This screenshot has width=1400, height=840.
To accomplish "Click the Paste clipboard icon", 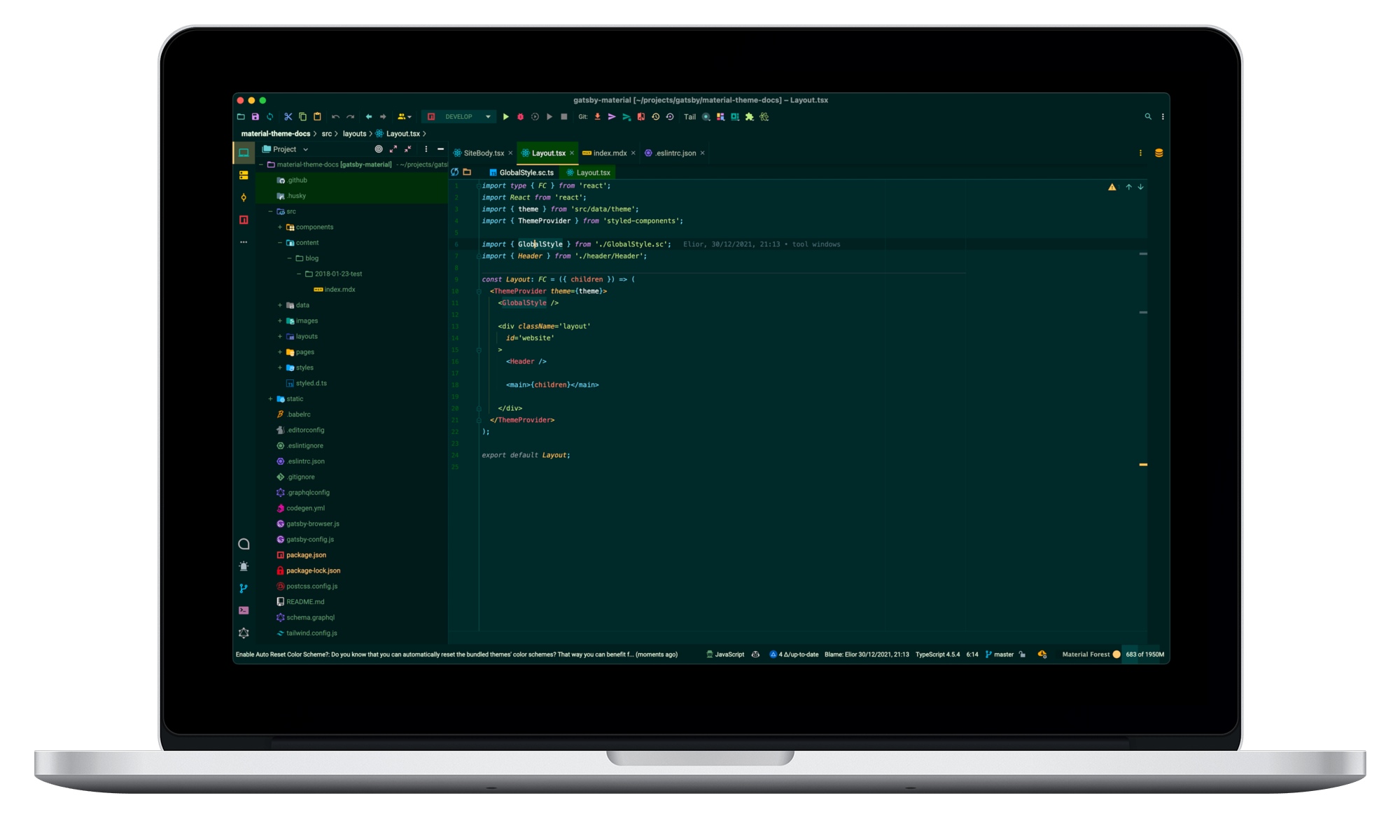I will (317, 117).
